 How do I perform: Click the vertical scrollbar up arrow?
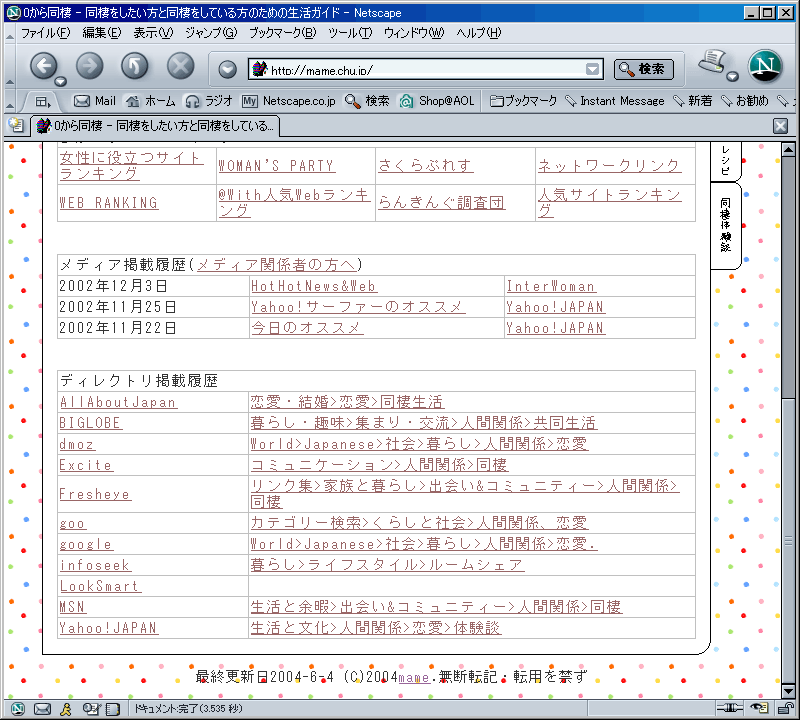click(788, 150)
